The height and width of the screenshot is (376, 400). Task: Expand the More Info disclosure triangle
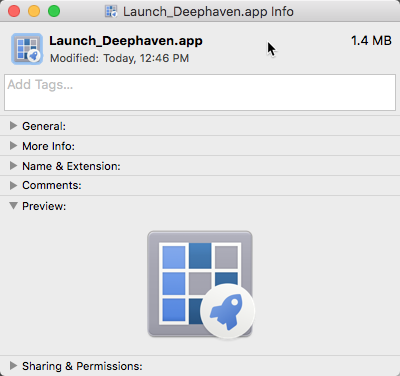pyautogui.click(x=13, y=146)
